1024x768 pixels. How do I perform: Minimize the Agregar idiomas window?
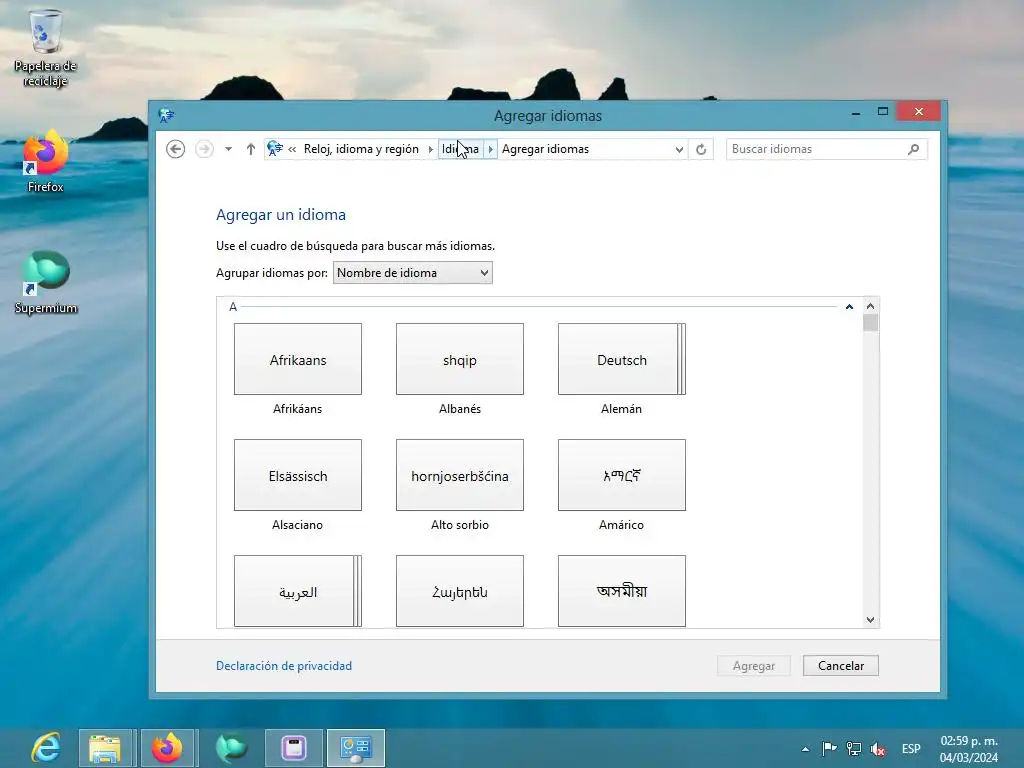coord(856,114)
